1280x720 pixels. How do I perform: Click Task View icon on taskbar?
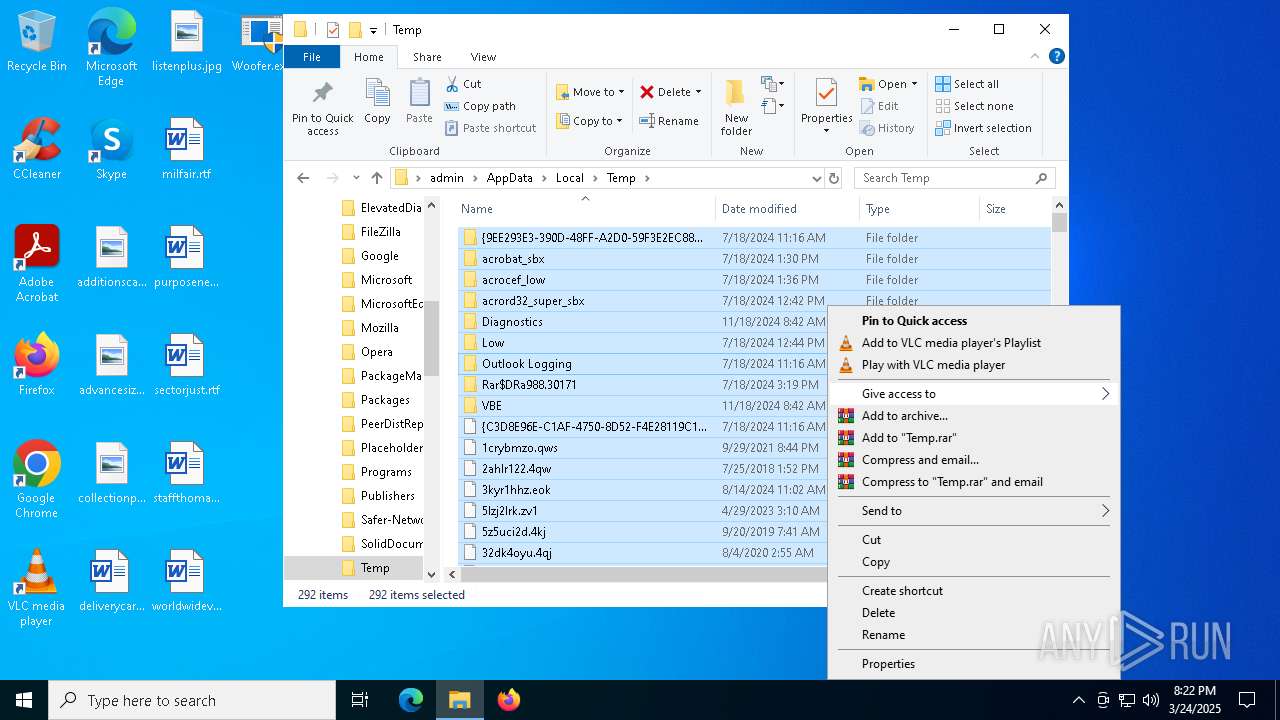pyautogui.click(x=360, y=700)
